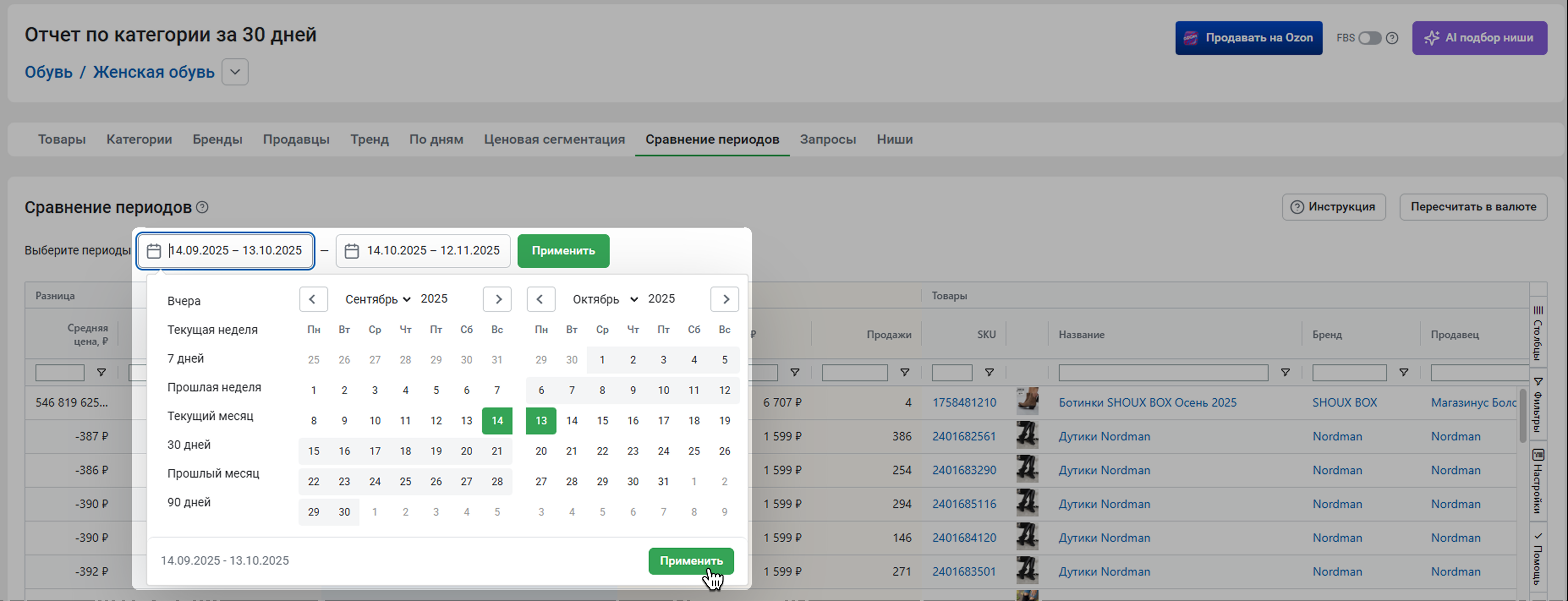
Task: Open the Столбцы side panel
Action: (x=1538, y=332)
